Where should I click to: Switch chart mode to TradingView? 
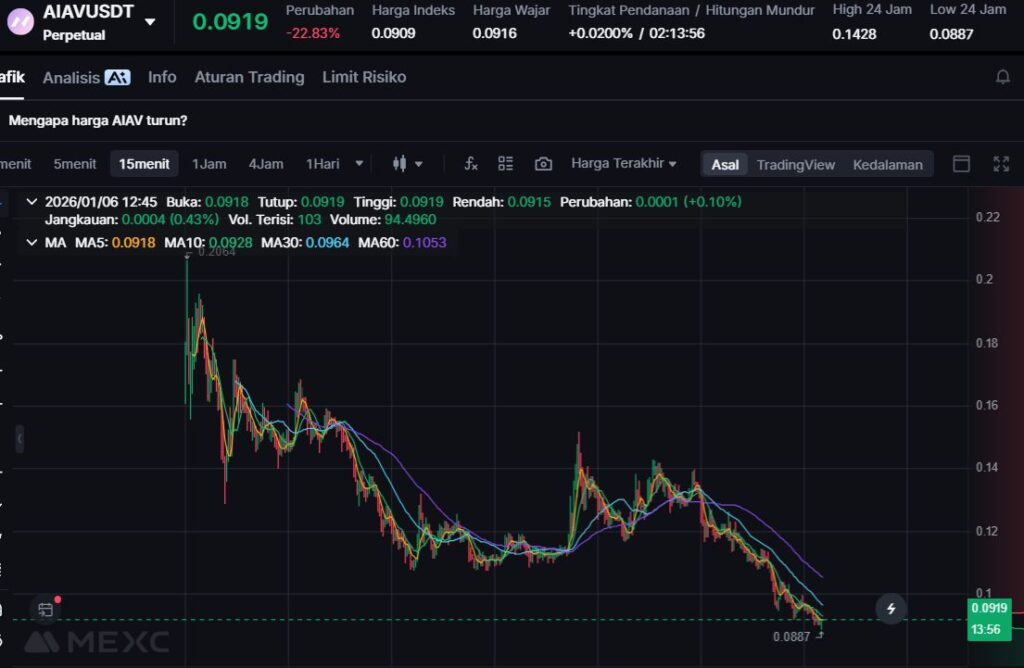[795, 165]
